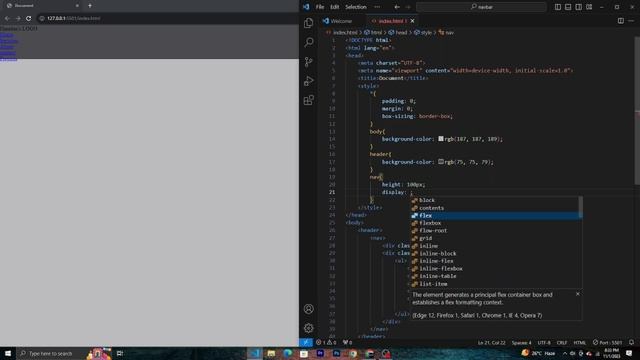Image resolution: width=640 pixels, height=360 pixels.
Task: Split the editor to the right
Action: pos(620,21)
